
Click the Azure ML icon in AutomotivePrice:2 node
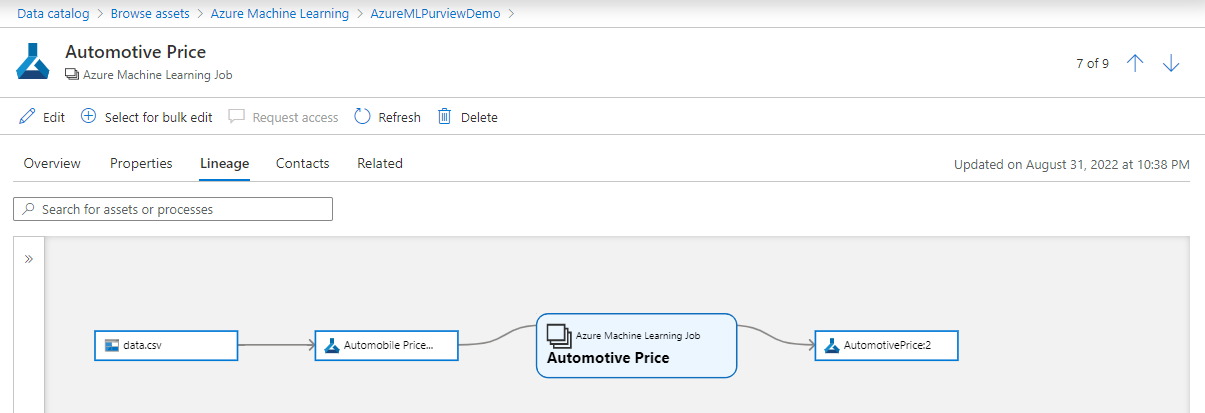click(831, 346)
